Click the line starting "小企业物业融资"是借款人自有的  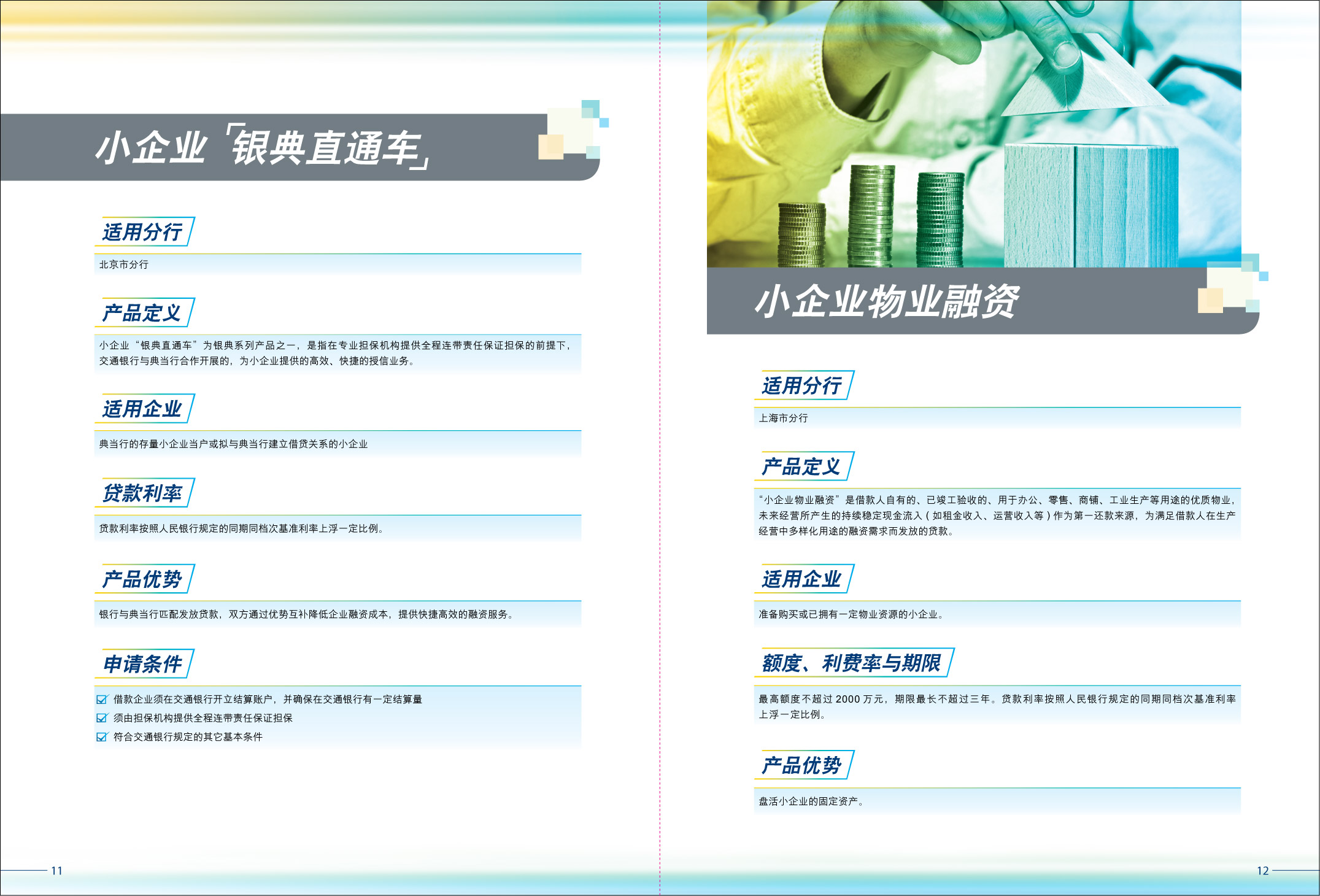click(997, 500)
